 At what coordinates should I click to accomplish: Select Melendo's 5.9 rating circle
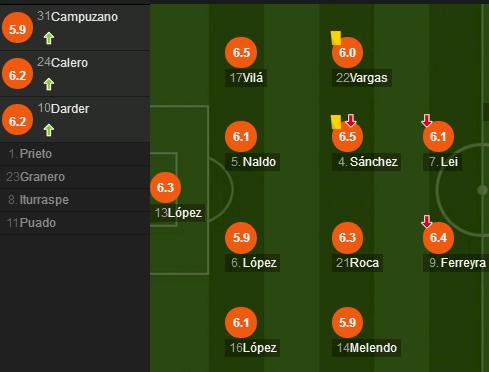(x=347, y=322)
